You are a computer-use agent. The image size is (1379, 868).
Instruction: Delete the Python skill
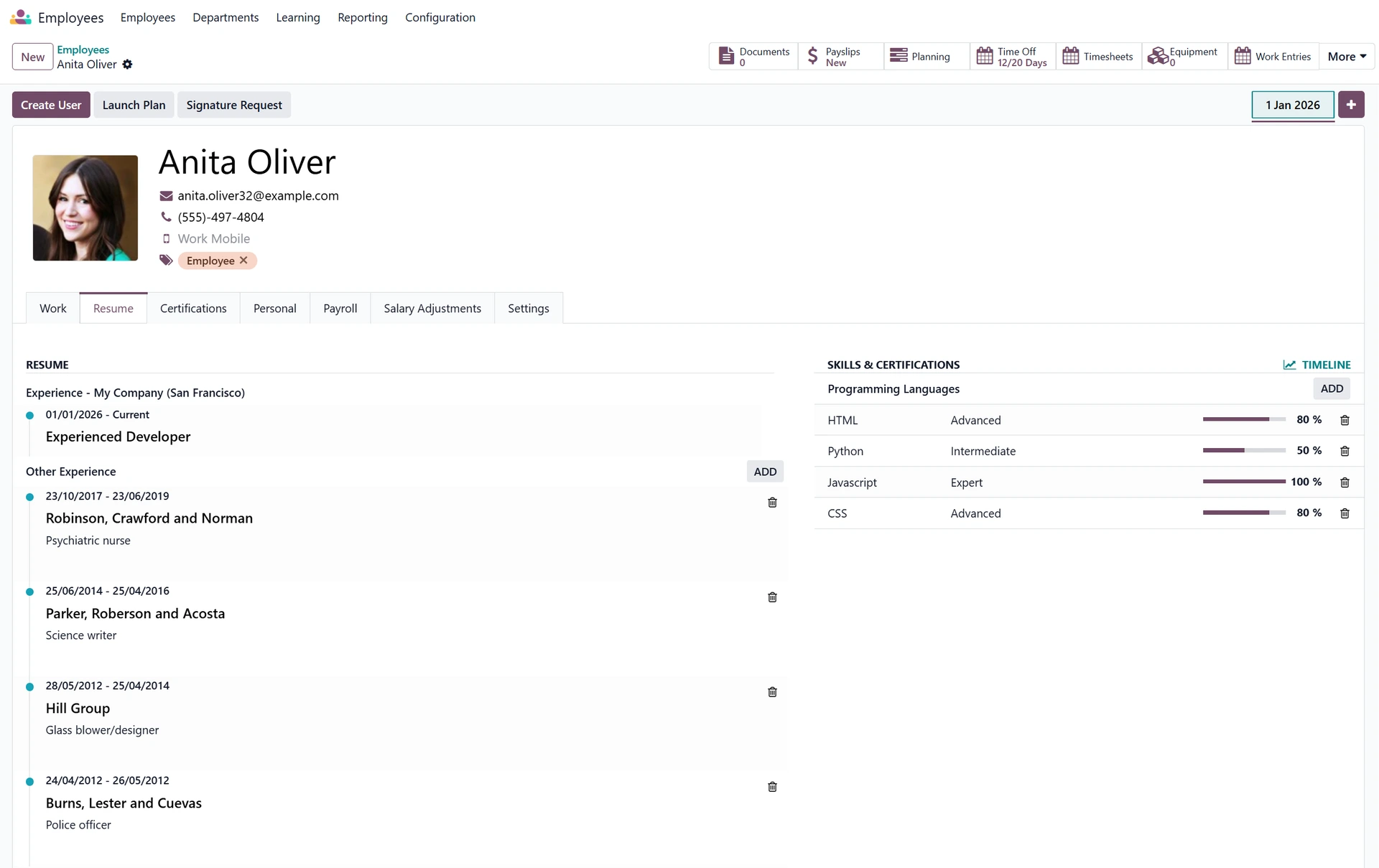(1345, 451)
